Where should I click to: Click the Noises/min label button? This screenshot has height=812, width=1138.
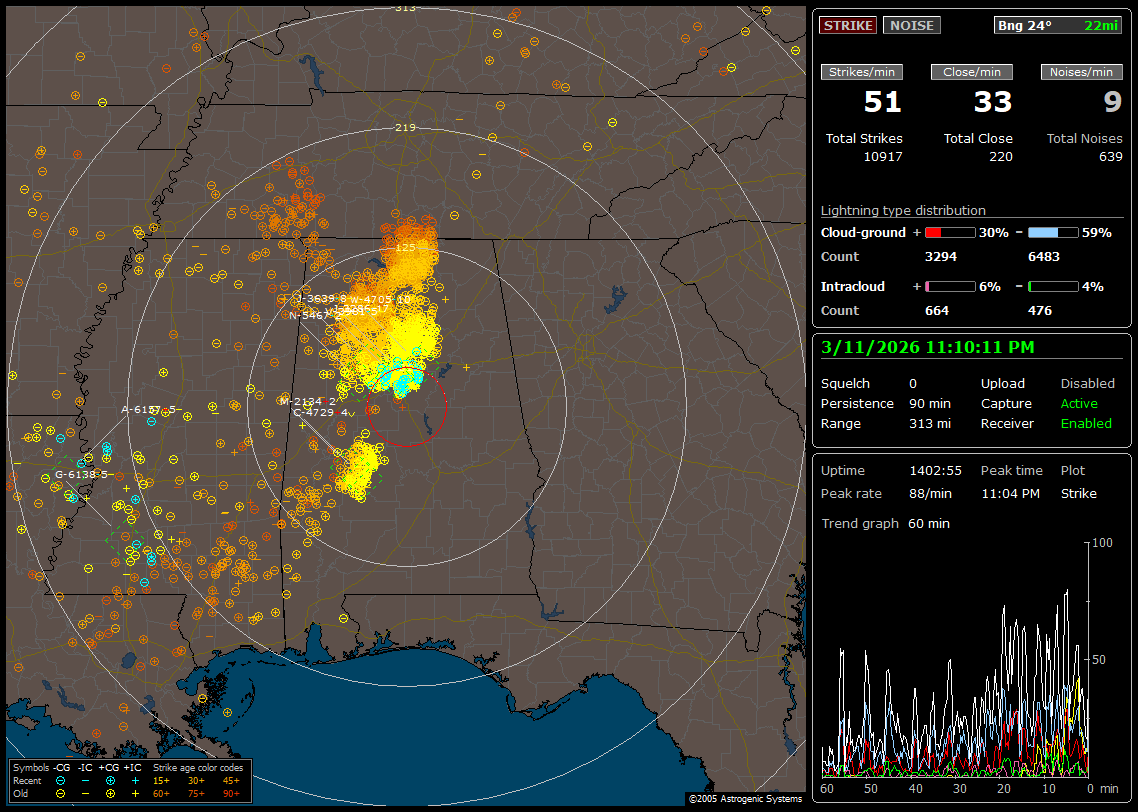coord(1081,72)
